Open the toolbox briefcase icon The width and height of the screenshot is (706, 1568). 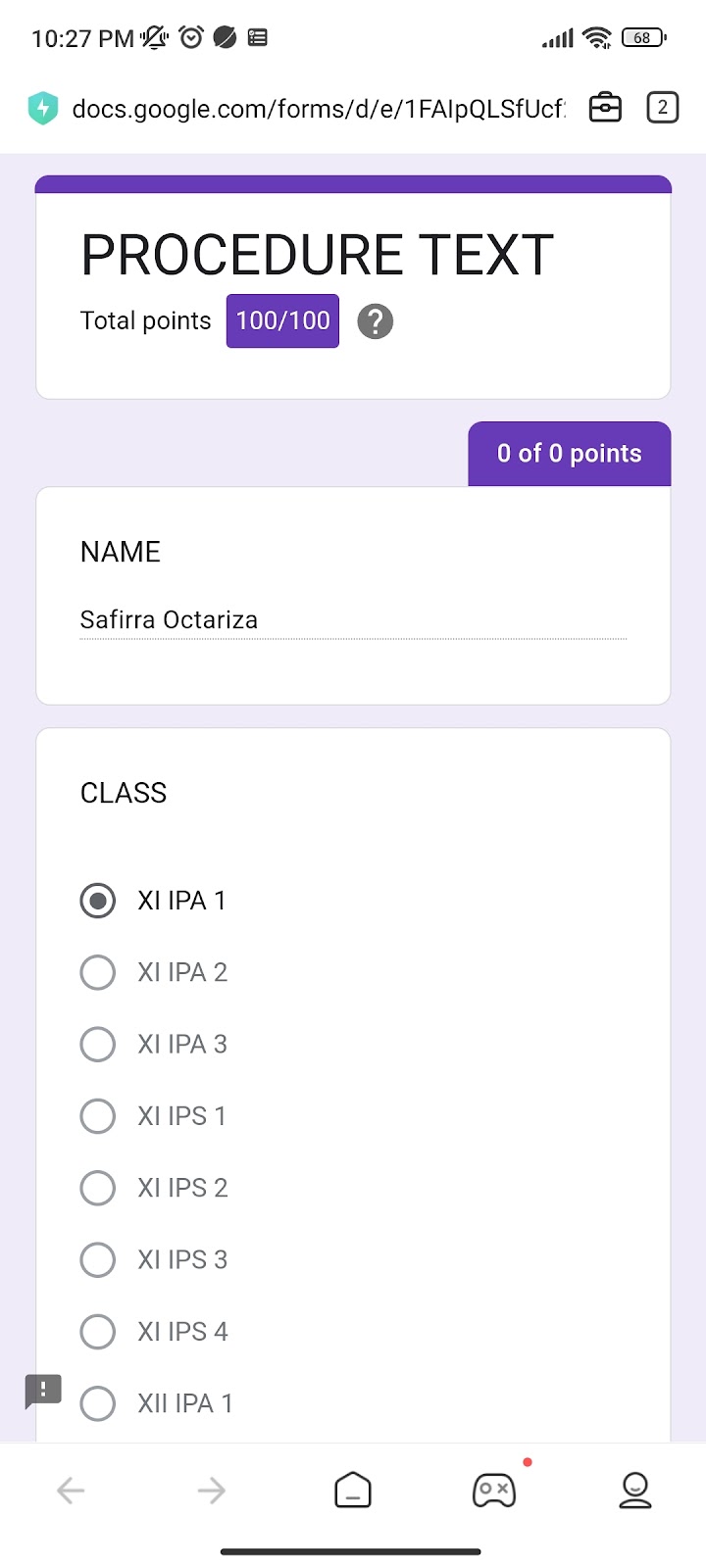pos(605,108)
